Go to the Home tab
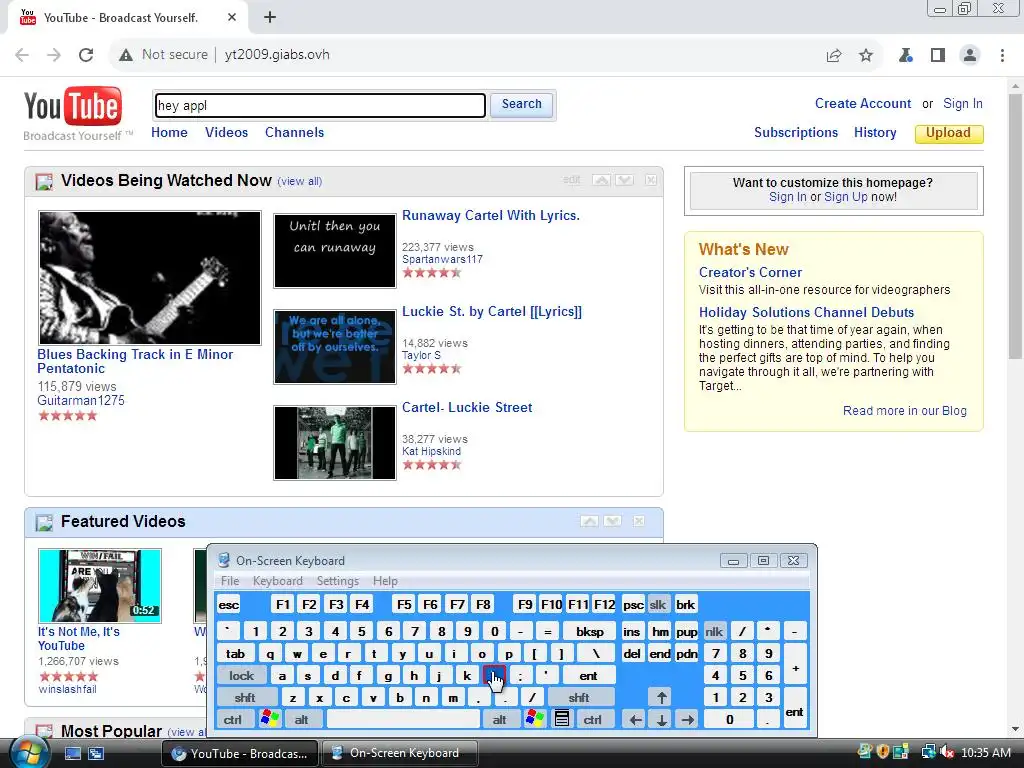This screenshot has height=768, width=1024. 169,132
